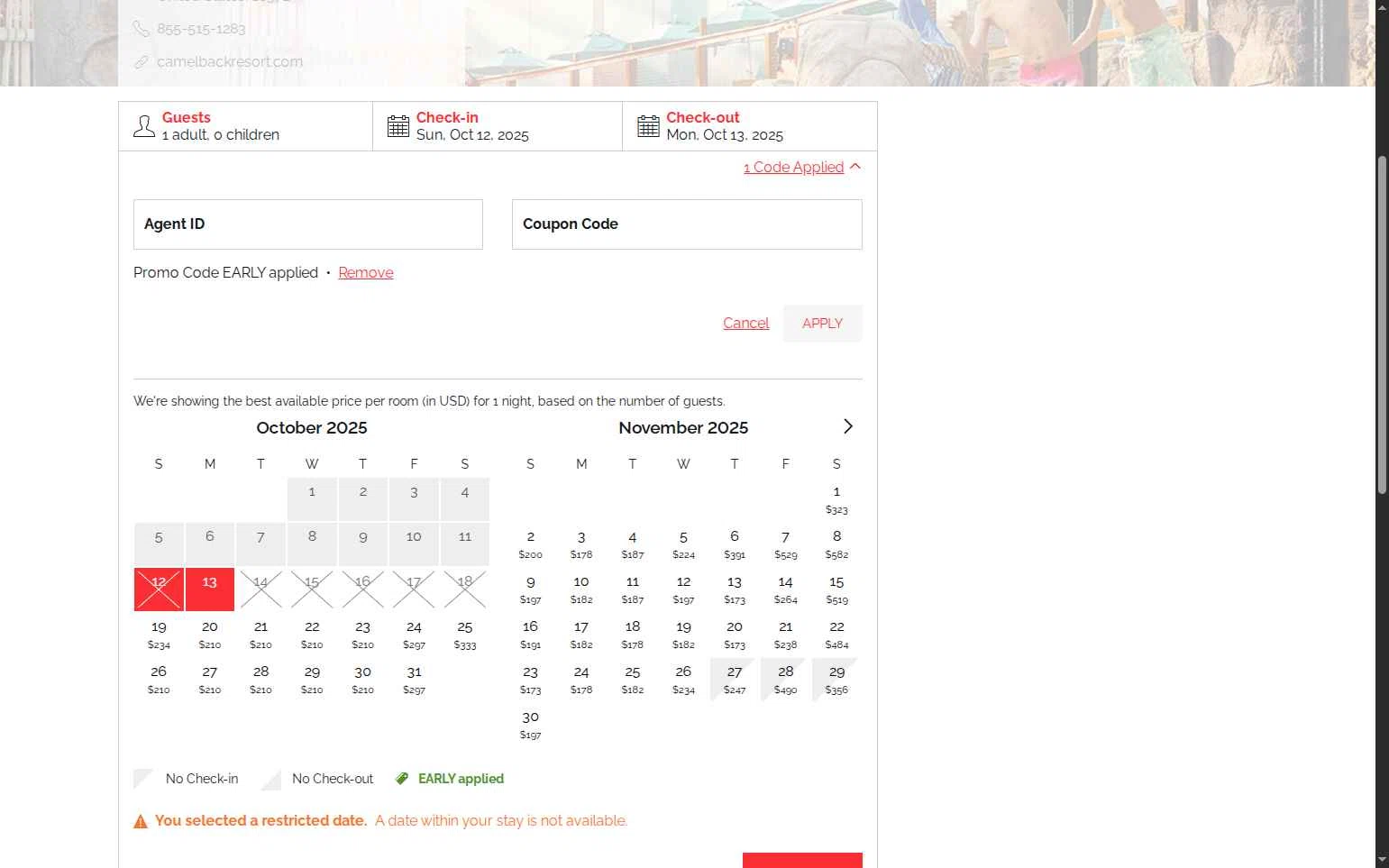The height and width of the screenshot is (868, 1389).
Task: Select November 7 priced $529
Action: 786,544
